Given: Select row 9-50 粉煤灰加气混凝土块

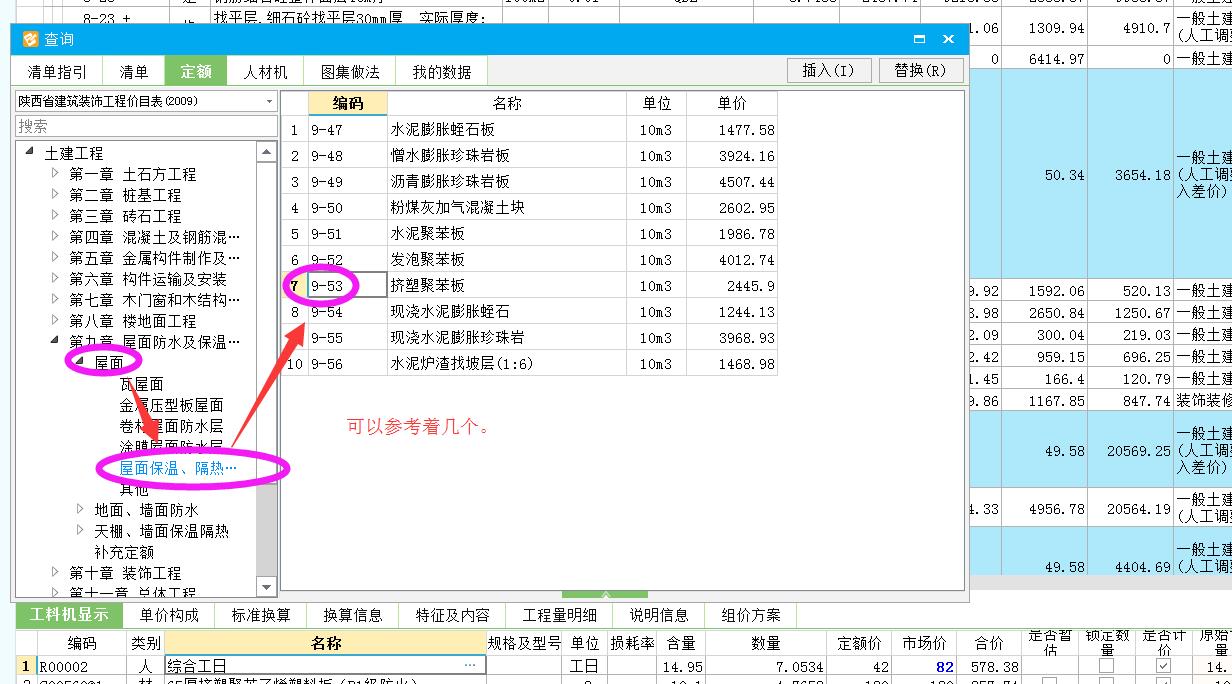Looking at the screenshot, I should [x=529, y=207].
